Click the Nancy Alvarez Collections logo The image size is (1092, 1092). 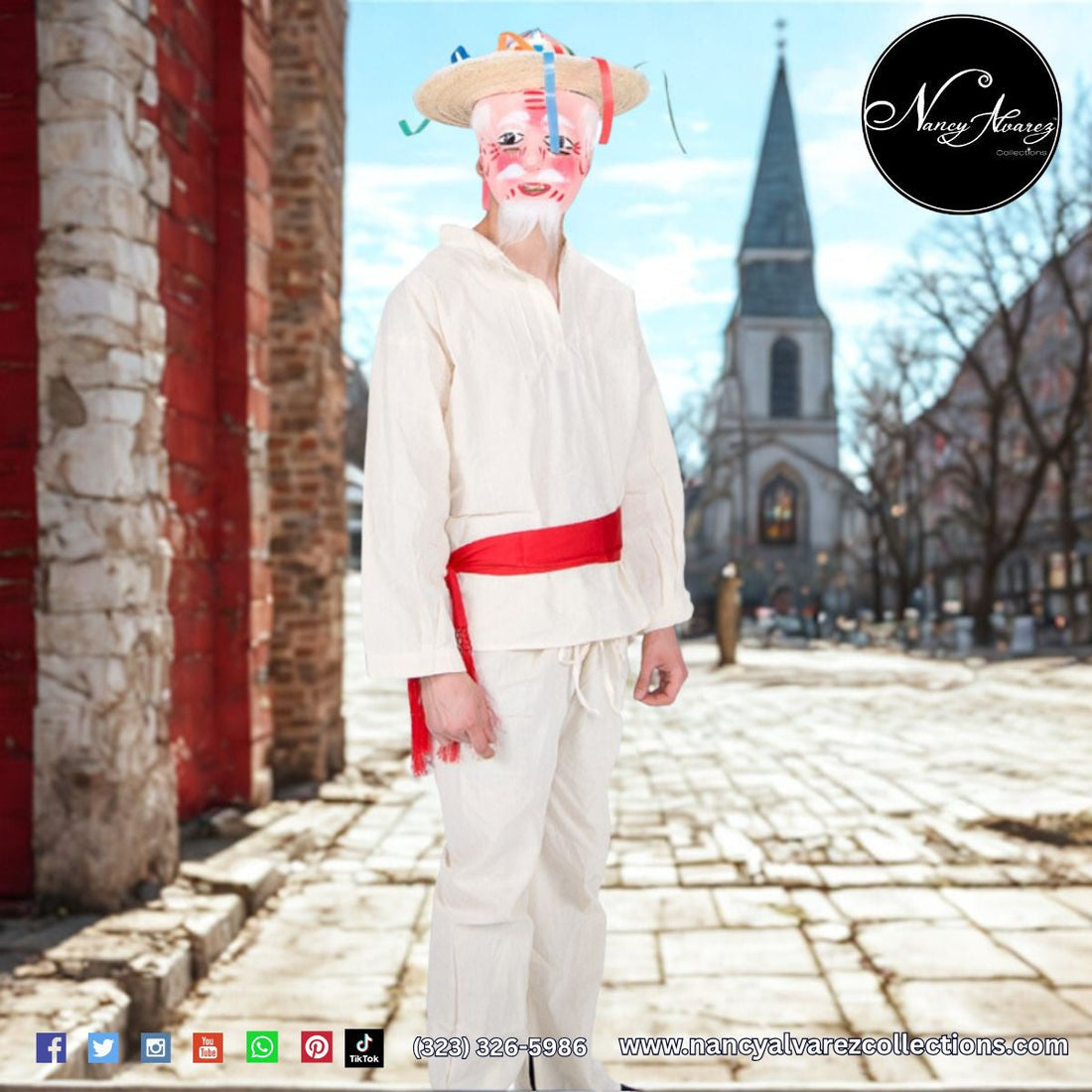(x=960, y=114)
